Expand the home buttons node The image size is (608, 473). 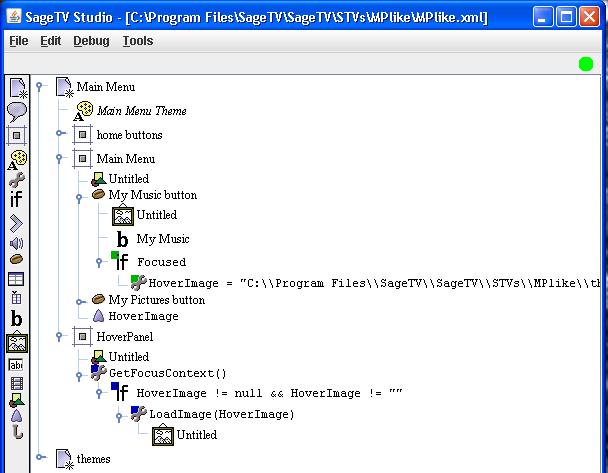click(x=60, y=134)
